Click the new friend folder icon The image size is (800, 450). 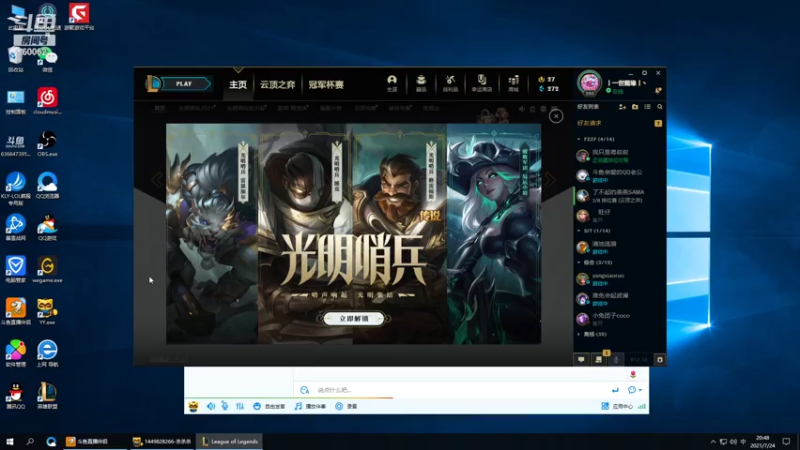coord(635,107)
